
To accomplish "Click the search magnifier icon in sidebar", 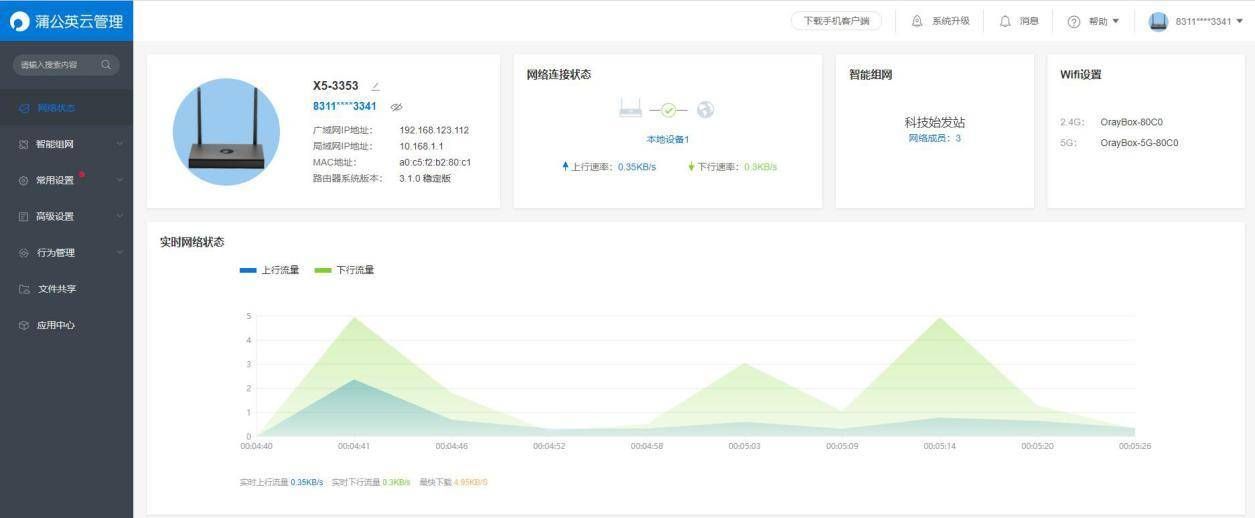I will click(x=106, y=65).
